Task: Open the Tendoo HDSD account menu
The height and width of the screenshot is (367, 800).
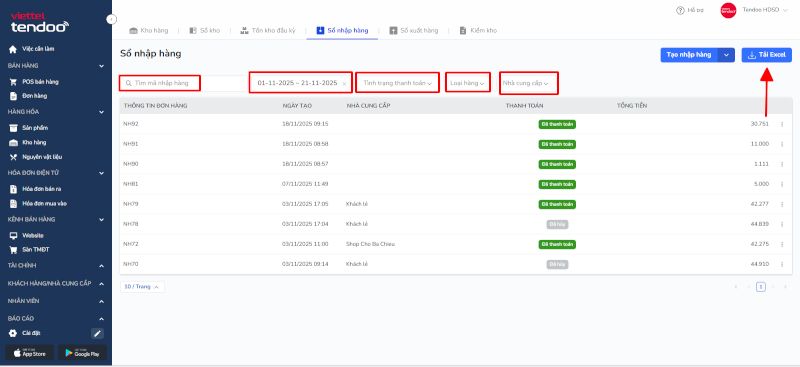Action: point(754,10)
